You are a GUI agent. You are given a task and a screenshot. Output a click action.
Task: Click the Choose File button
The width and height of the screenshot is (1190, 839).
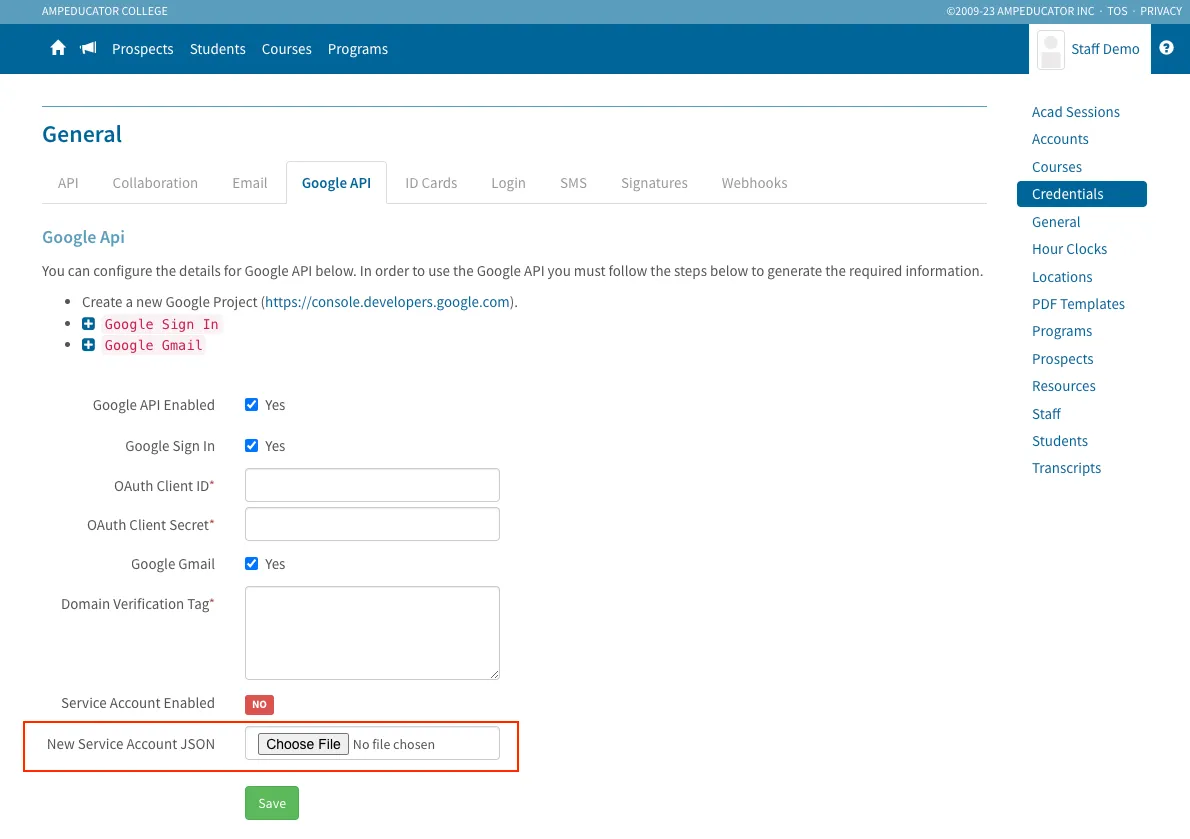tap(304, 744)
